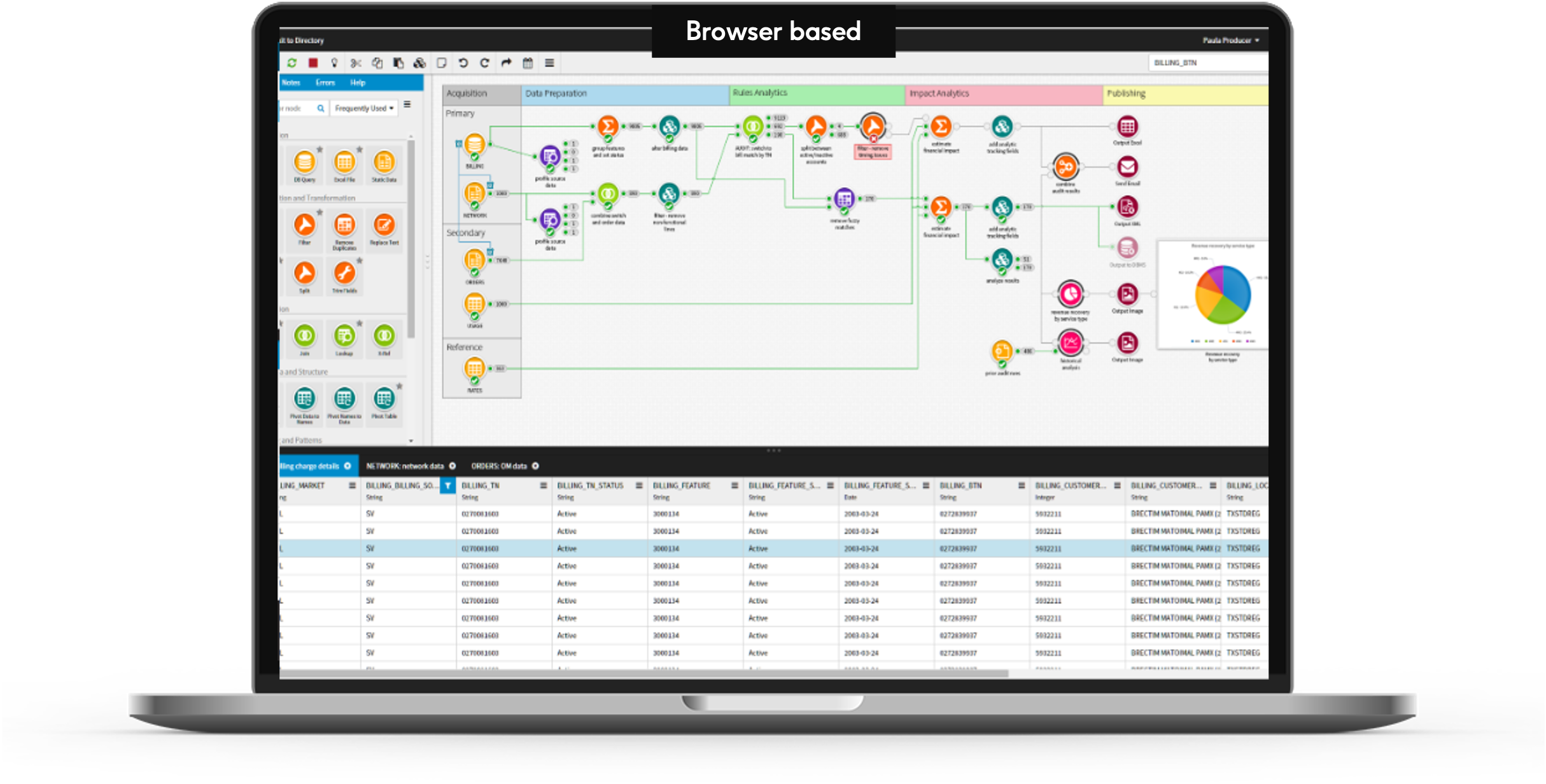Toggle favorite star on the Filter node
The image size is (1546, 784).
(320, 213)
